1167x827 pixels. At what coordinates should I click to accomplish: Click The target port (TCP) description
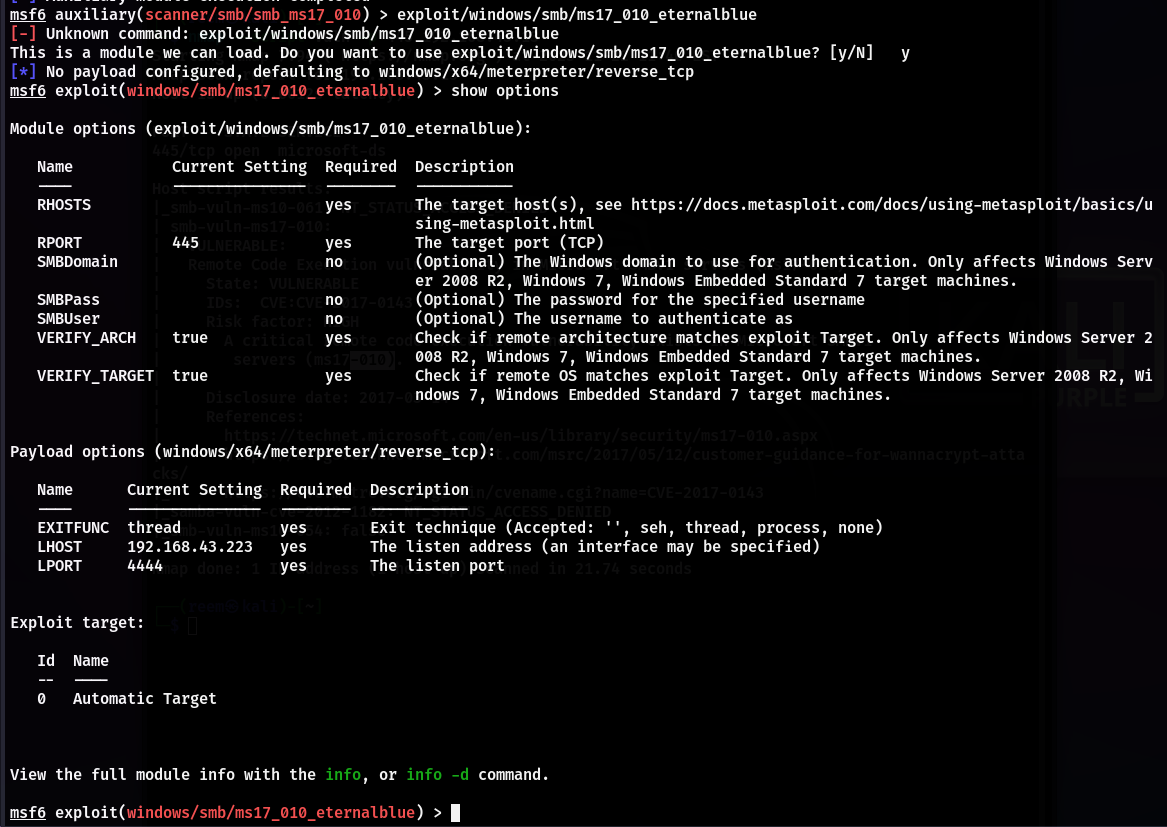click(510, 243)
